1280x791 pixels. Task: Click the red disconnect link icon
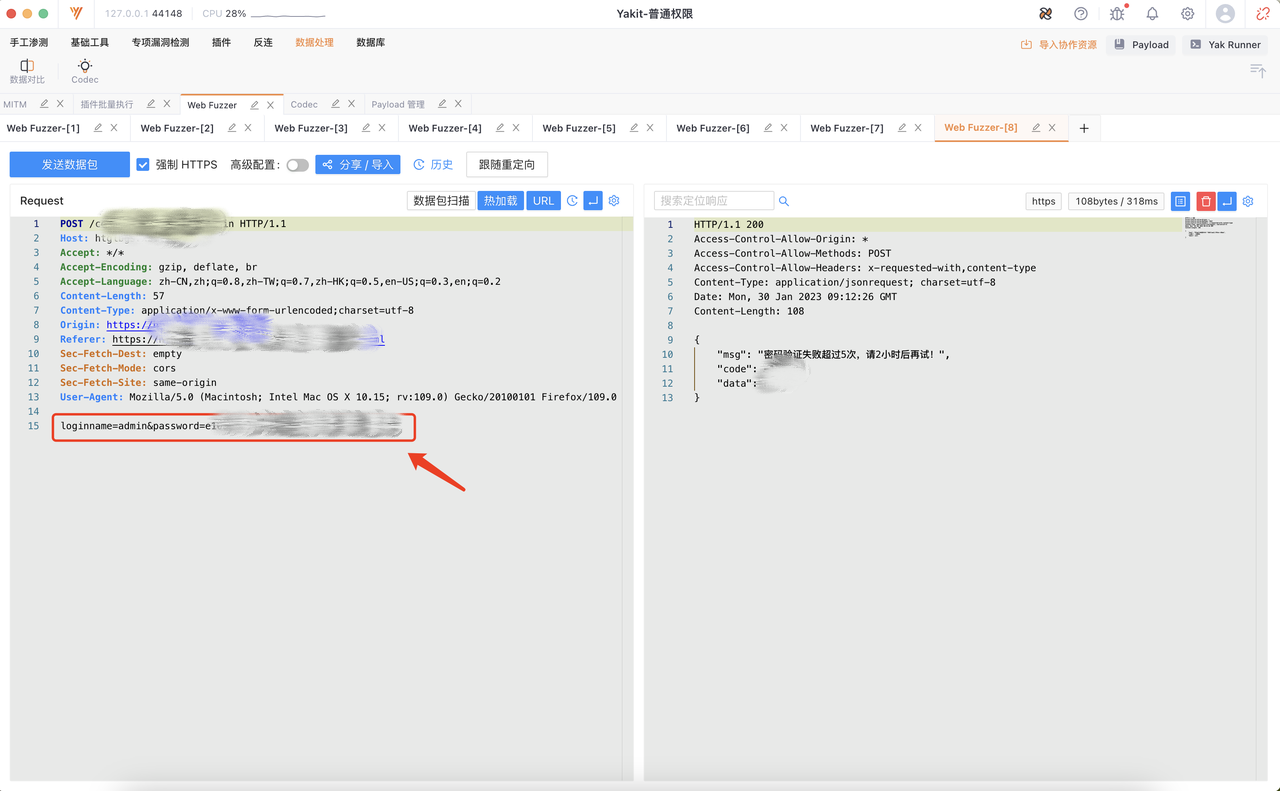[x=1263, y=14]
